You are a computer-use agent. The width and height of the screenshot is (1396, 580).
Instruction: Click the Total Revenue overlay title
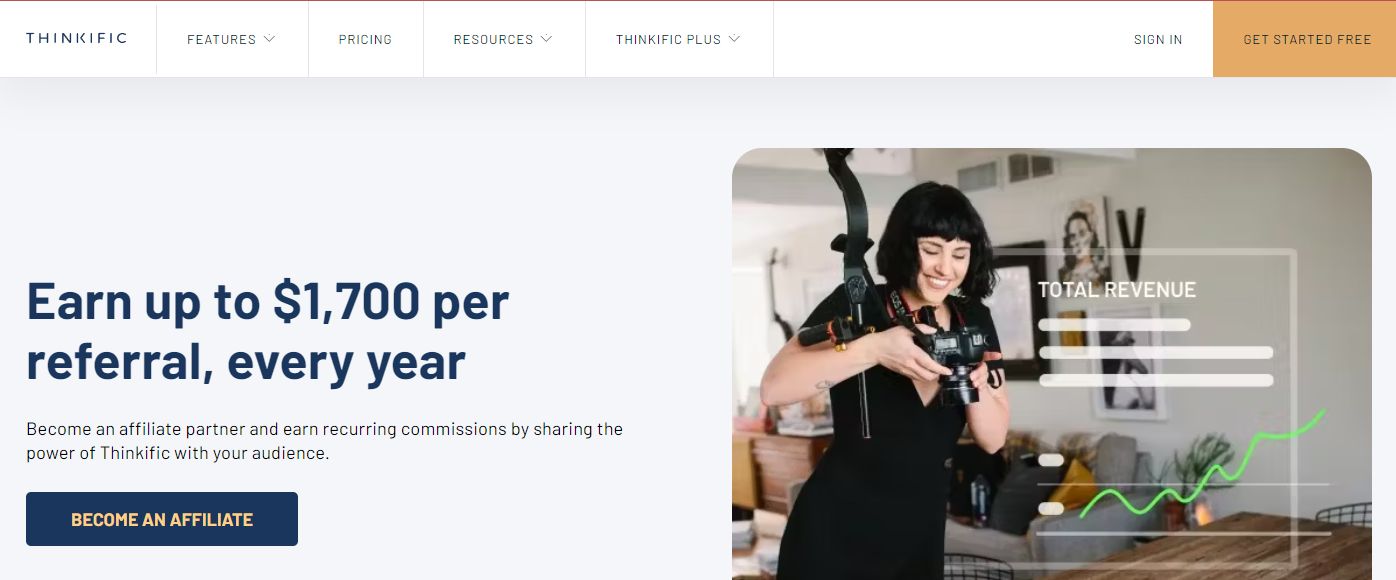(1117, 290)
